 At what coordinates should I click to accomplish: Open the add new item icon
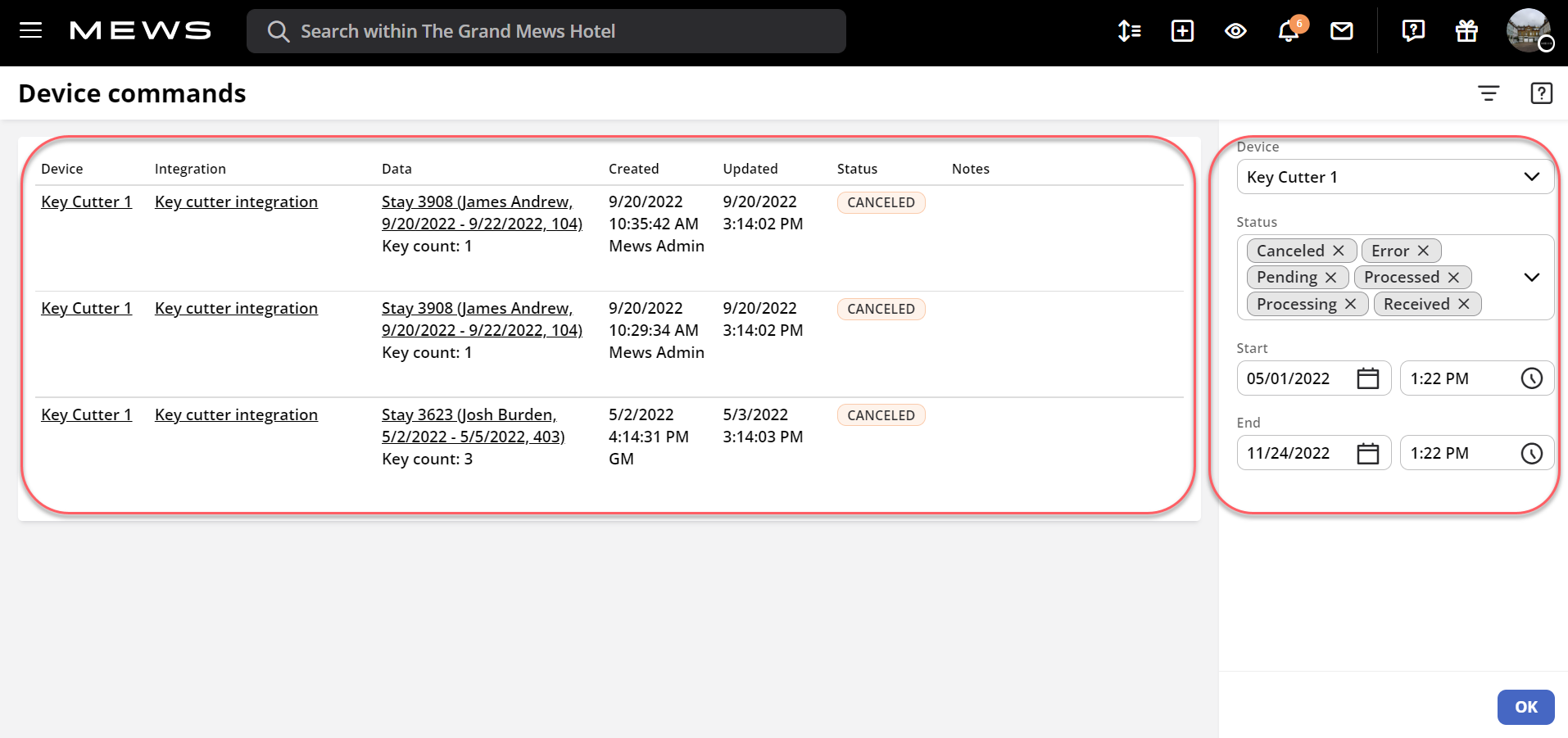click(1182, 31)
